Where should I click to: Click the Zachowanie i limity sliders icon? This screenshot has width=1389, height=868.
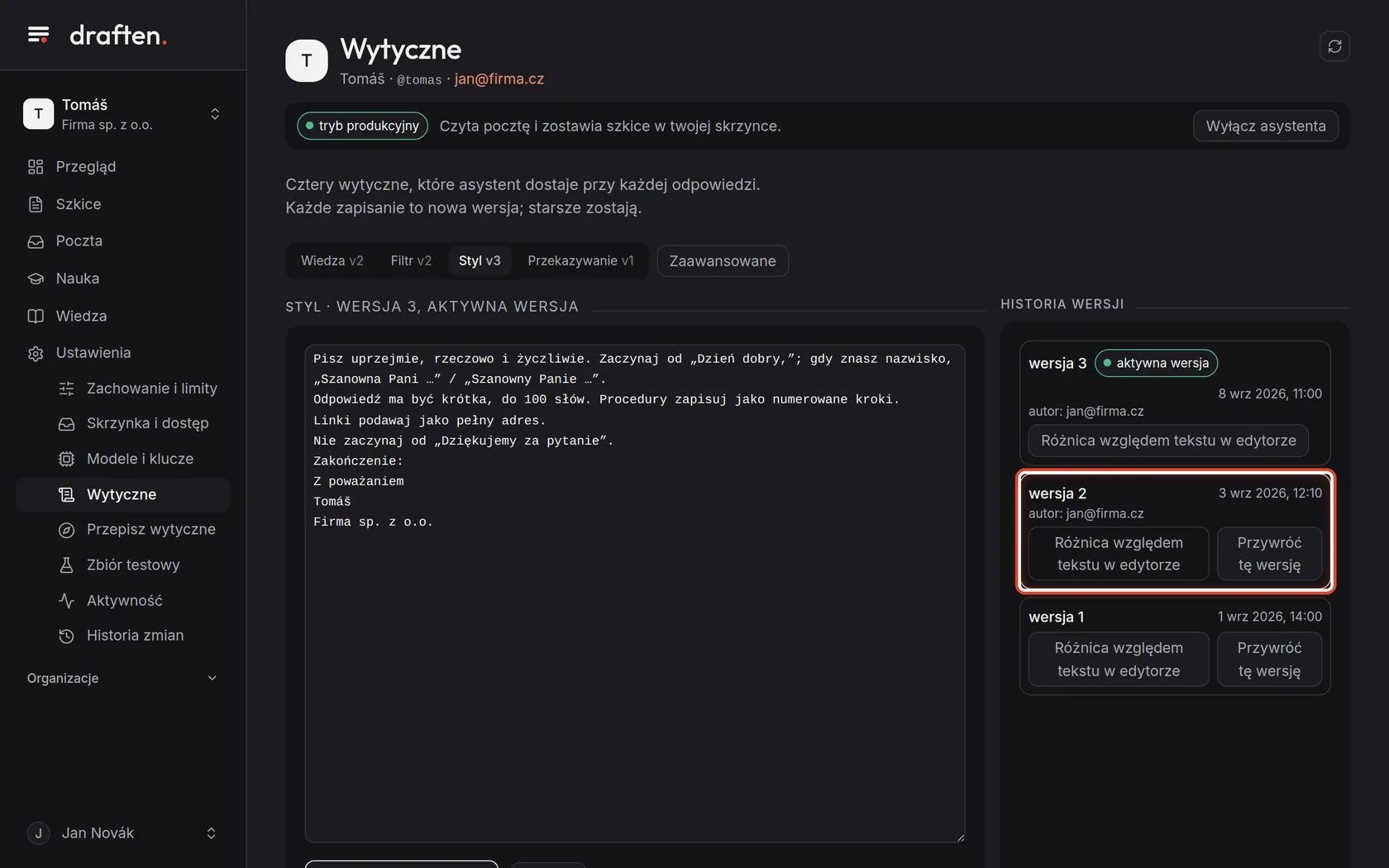[67, 389]
